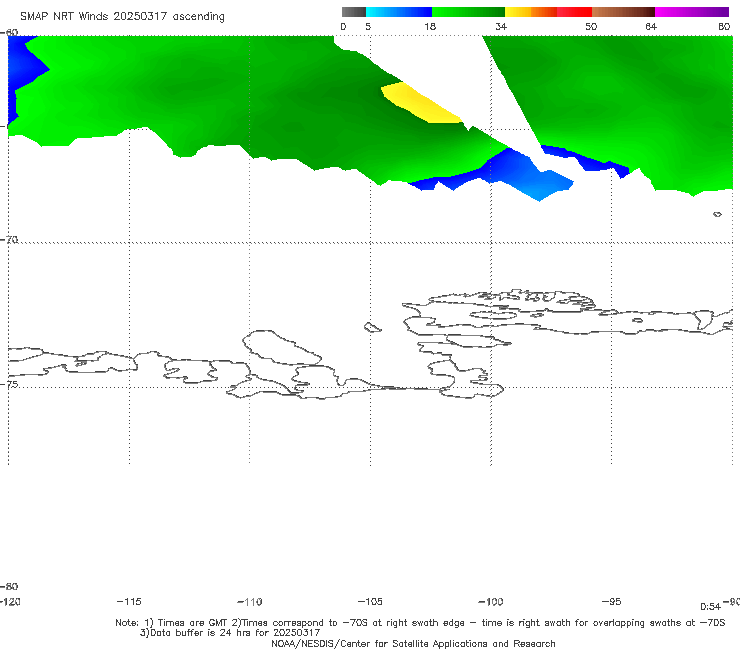
Task: Click the '-75' latitude axis label
Action: (x=9, y=384)
